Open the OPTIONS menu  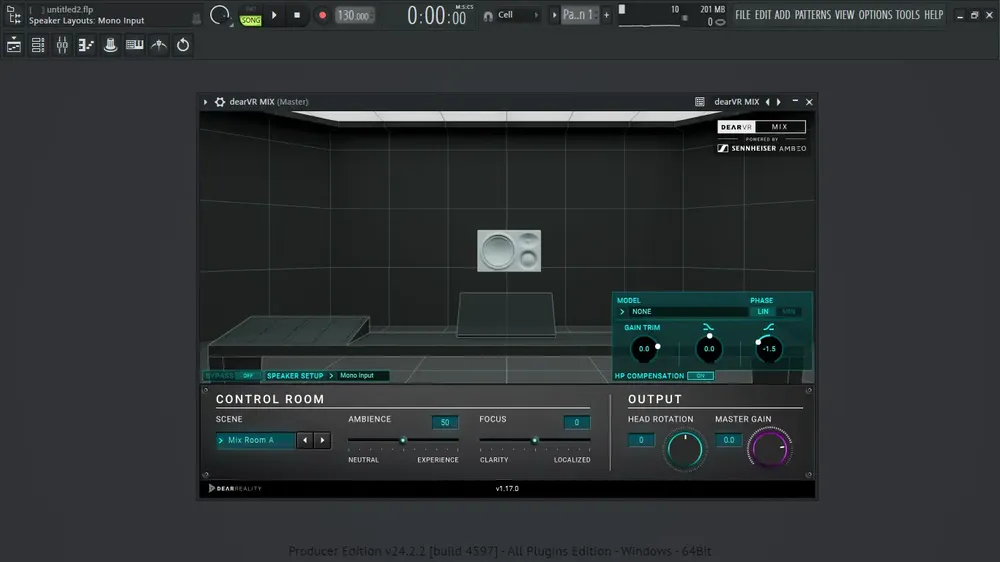(x=875, y=15)
